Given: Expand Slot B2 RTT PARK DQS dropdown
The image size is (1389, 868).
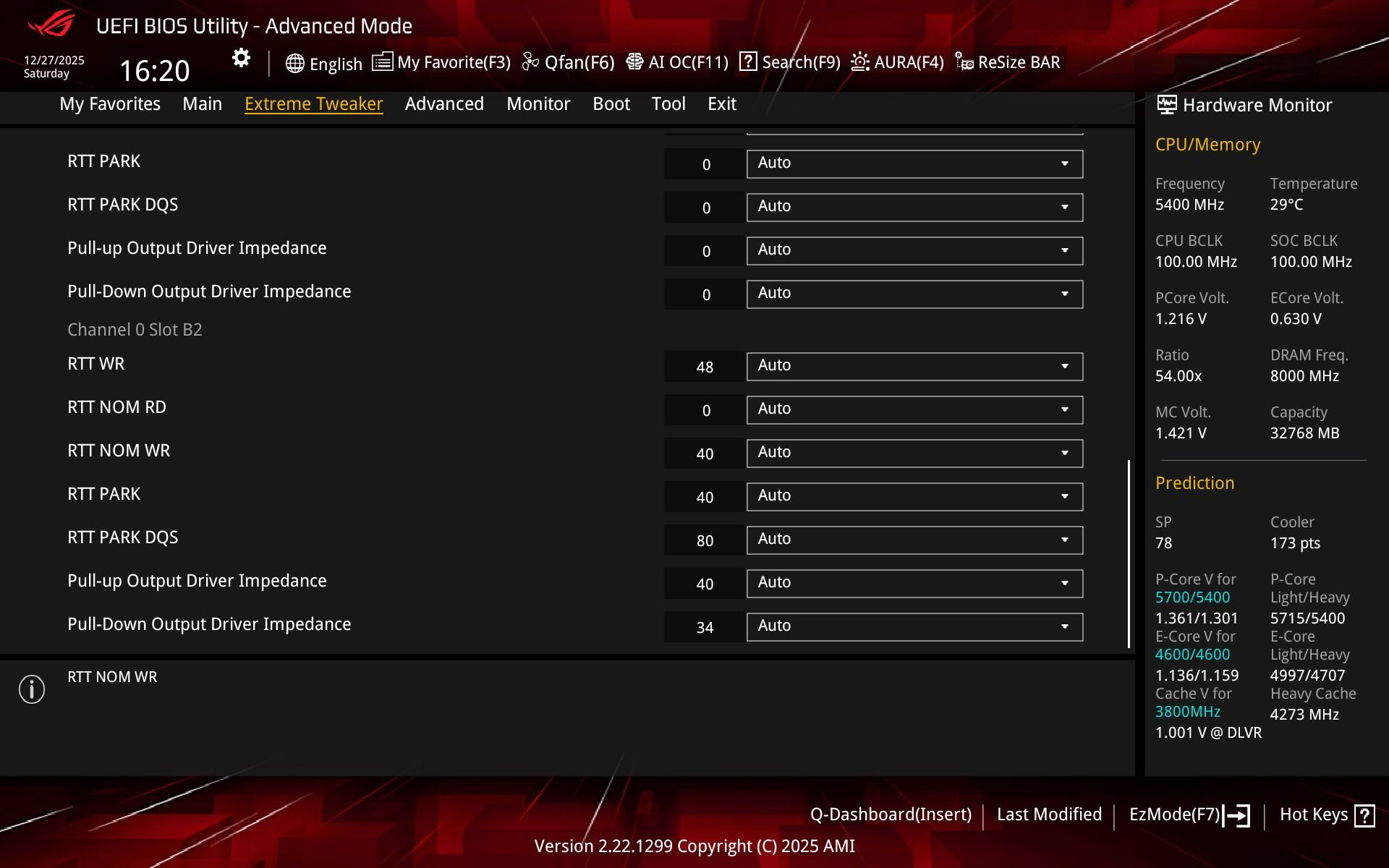Looking at the screenshot, I should [914, 540].
